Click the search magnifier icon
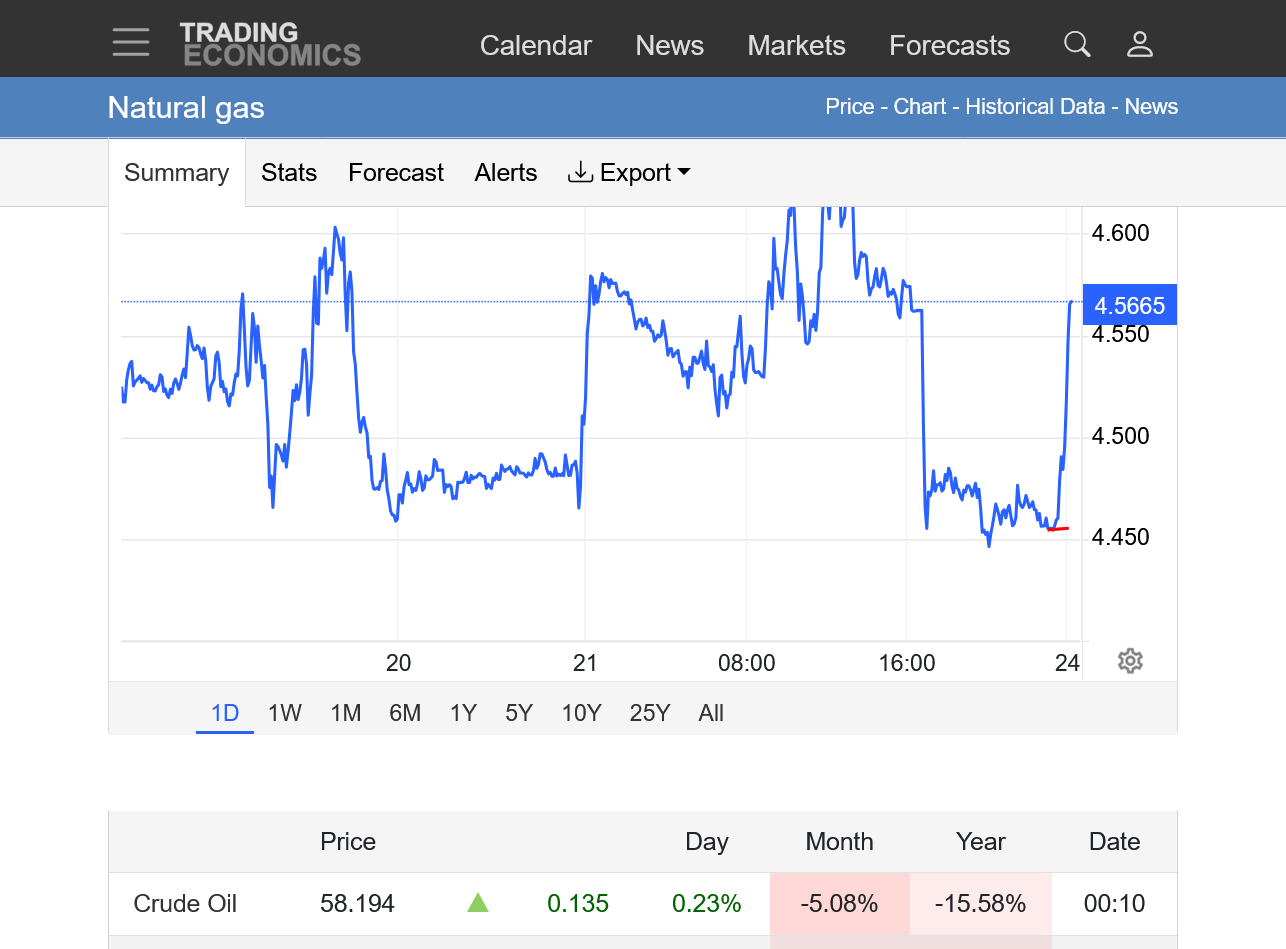Screen dimensions: 1286x949 (1077, 44)
